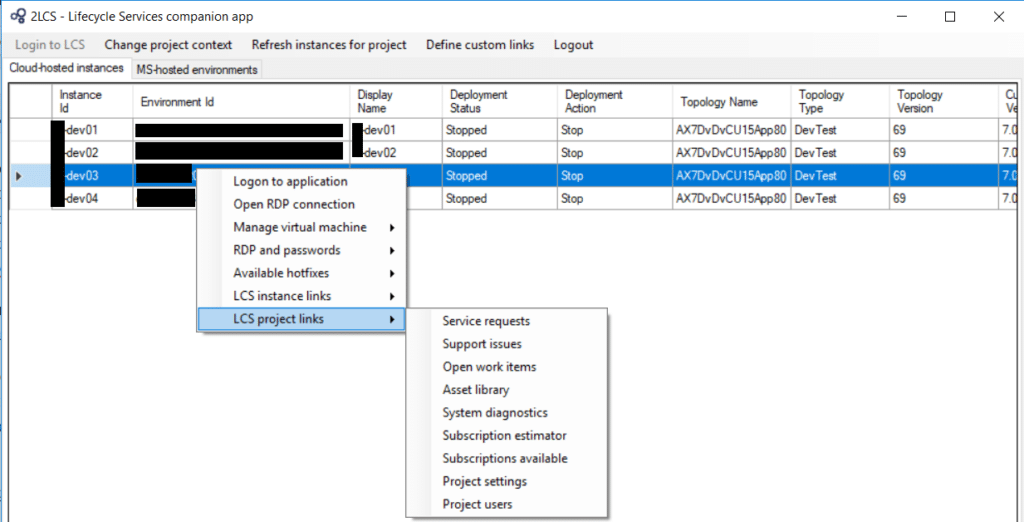1024x522 pixels.
Task: Open Define custom links
Action: [x=480, y=45]
